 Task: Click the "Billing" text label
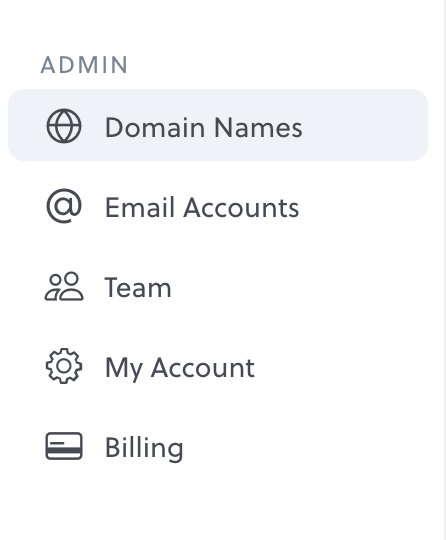pyautogui.click(x=144, y=448)
